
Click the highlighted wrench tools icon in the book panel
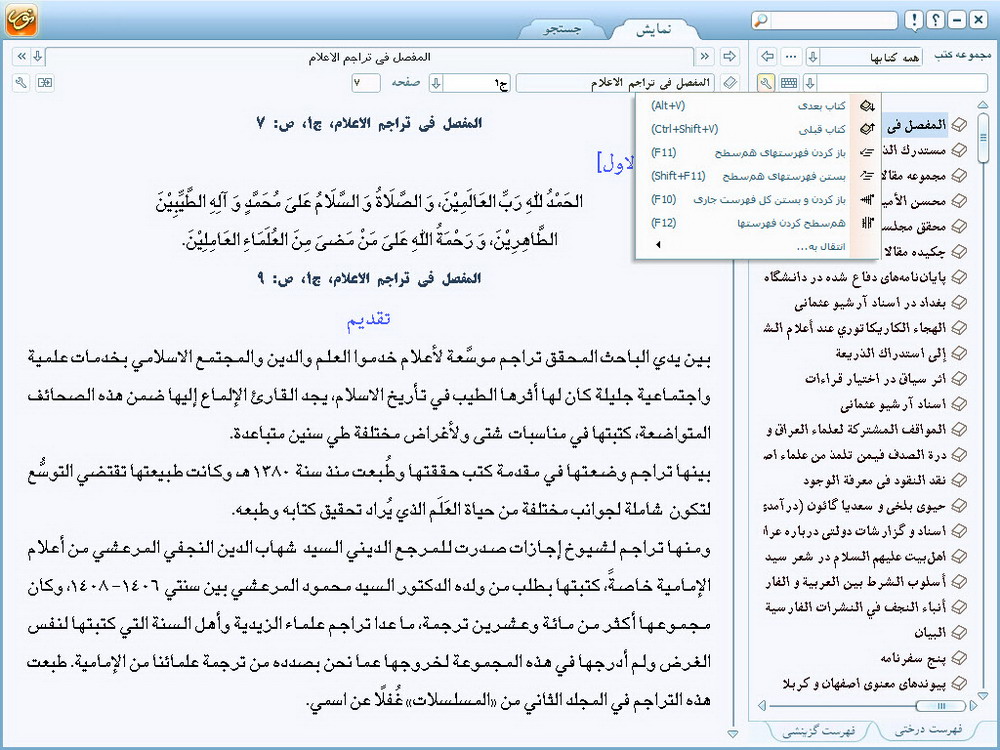766,83
